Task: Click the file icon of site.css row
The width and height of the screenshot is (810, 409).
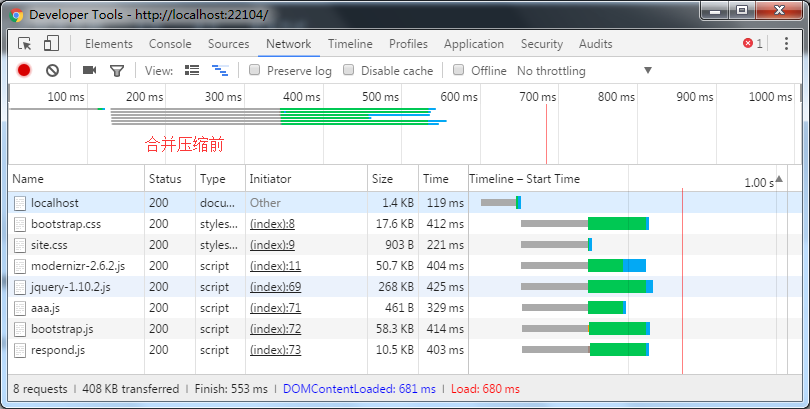Action: coord(20,245)
